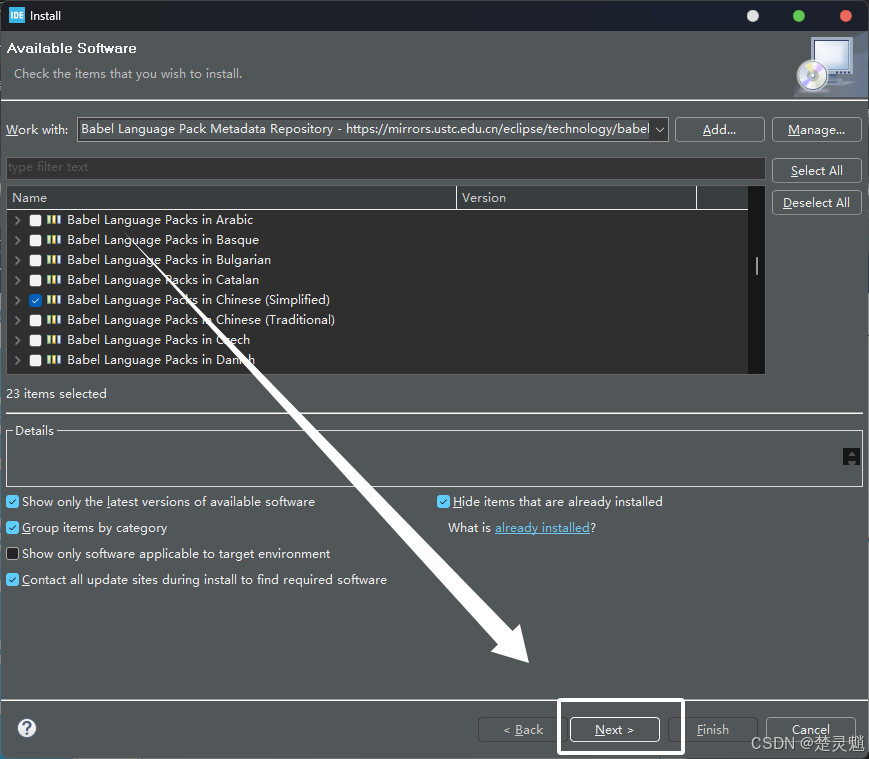Click the Deselect All button
This screenshot has width=869, height=759.
(816, 203)
